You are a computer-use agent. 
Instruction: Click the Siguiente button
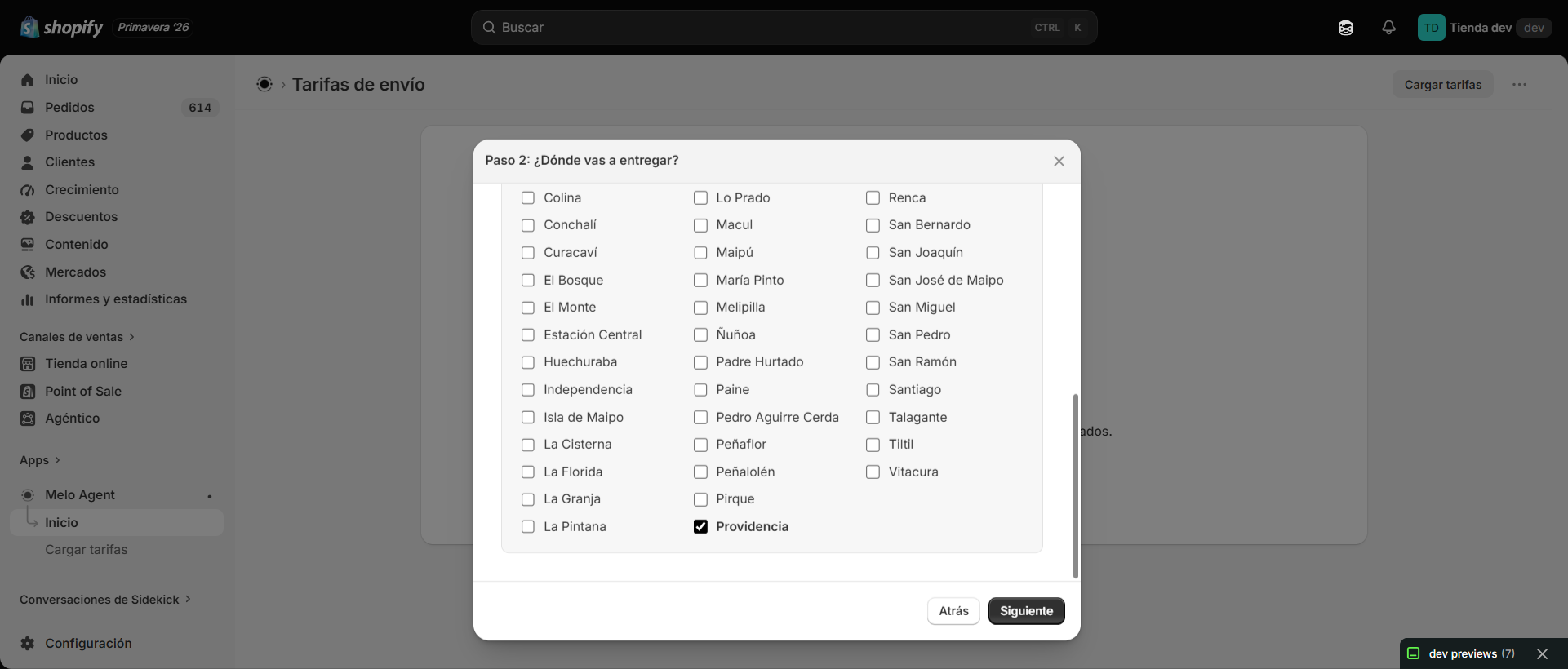click(1026, 611)
